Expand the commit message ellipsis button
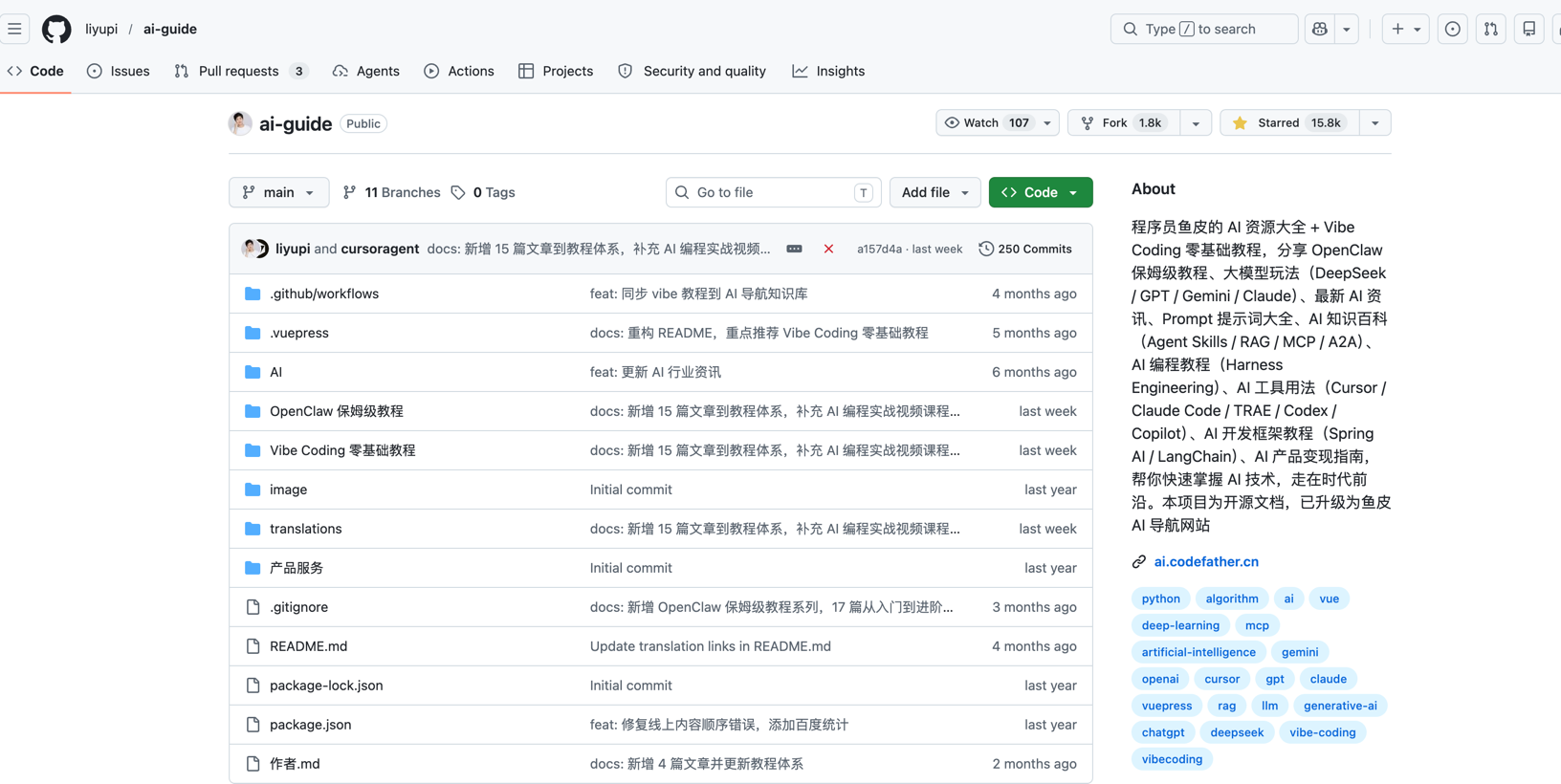The image size is (1561, 784). click(794, 249)
